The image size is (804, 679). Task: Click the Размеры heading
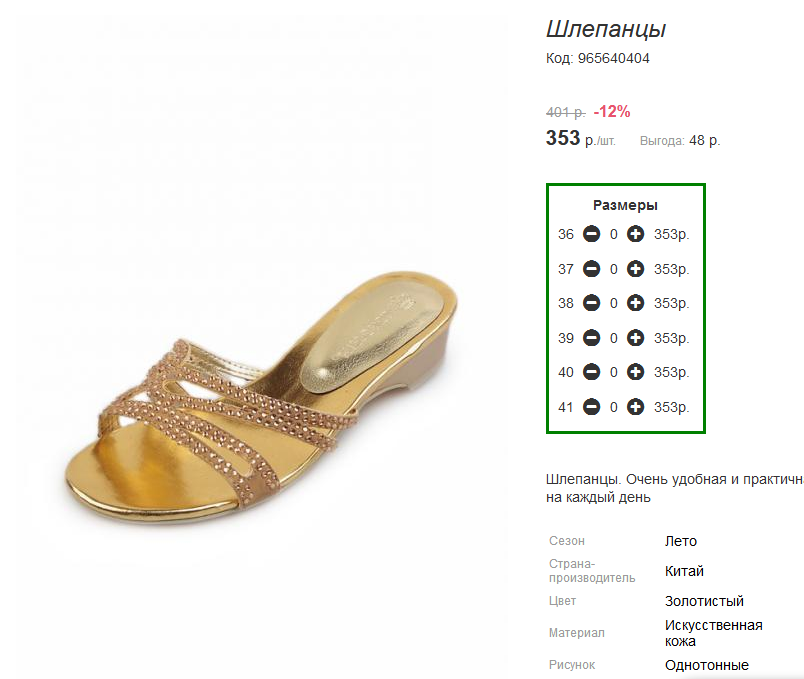tap(625, 205)
